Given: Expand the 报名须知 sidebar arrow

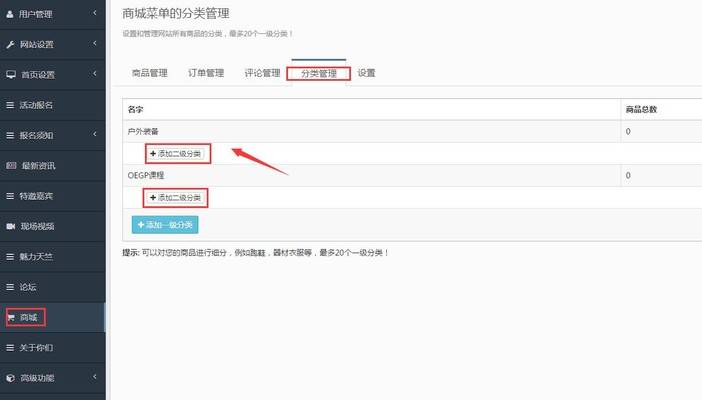Looking at the screenshot, I should click(94, 135).
